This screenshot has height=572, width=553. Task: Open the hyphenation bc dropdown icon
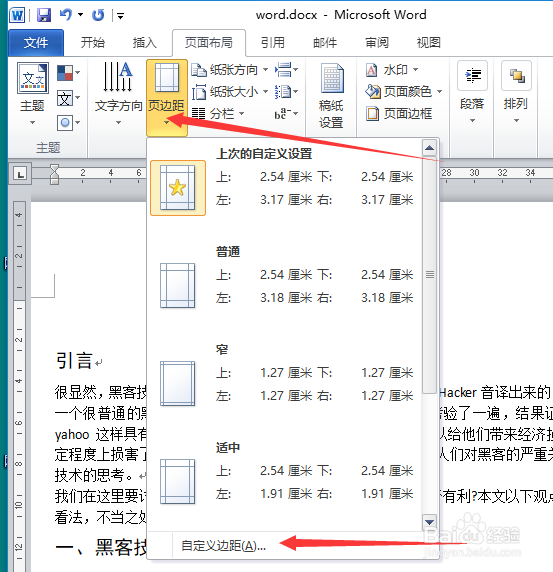(286, 113)
